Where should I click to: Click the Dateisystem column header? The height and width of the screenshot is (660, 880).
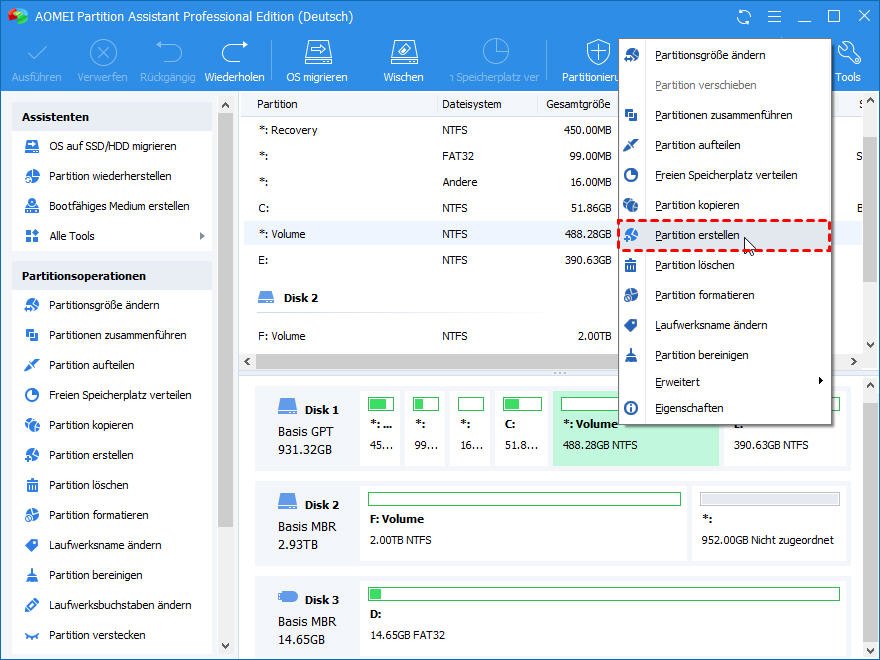pyautogui.click(x=470, y=104)
